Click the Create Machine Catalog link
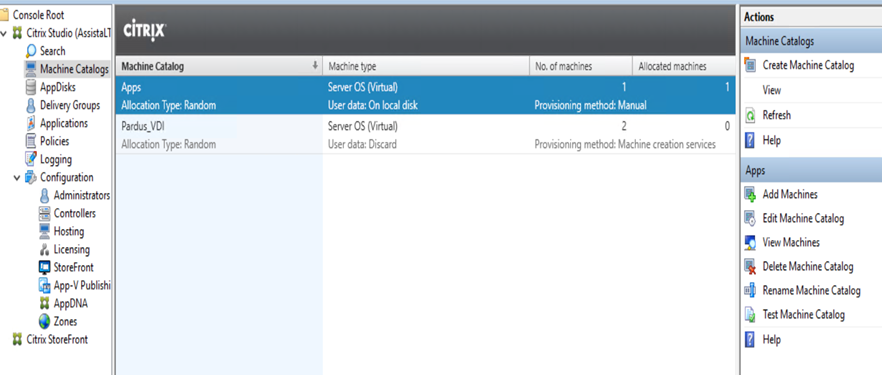Viewport: 882px width, 375px height. click(808, 65)
